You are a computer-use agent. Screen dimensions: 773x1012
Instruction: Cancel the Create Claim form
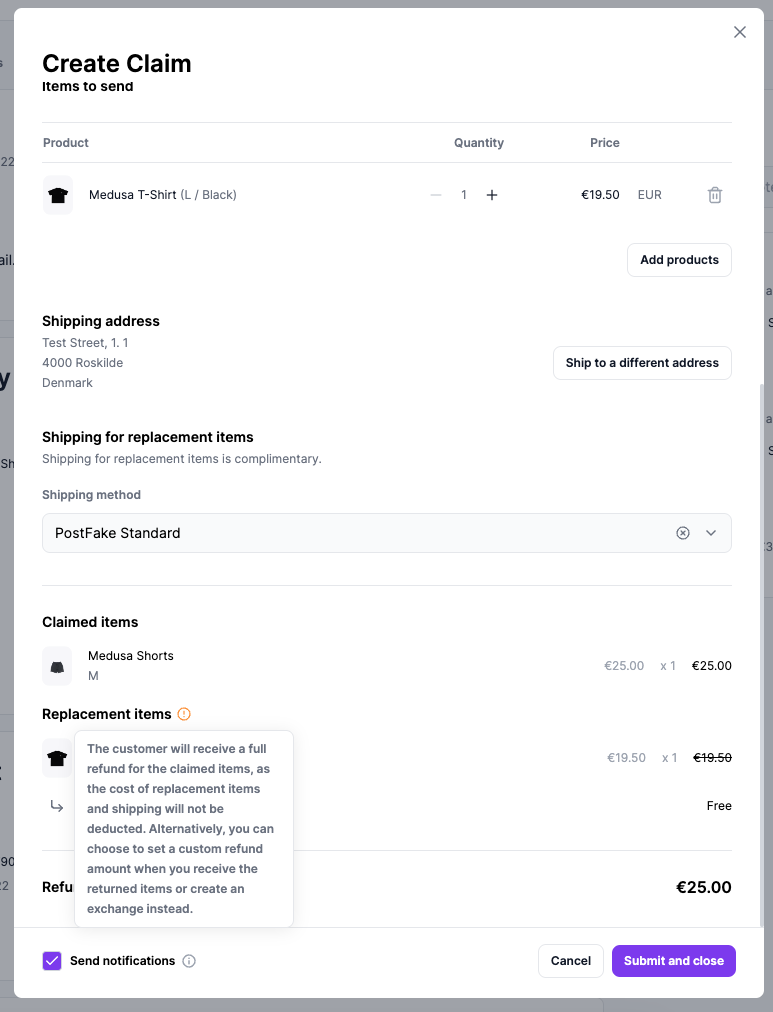pyautogui.click(x=570, y=961)
